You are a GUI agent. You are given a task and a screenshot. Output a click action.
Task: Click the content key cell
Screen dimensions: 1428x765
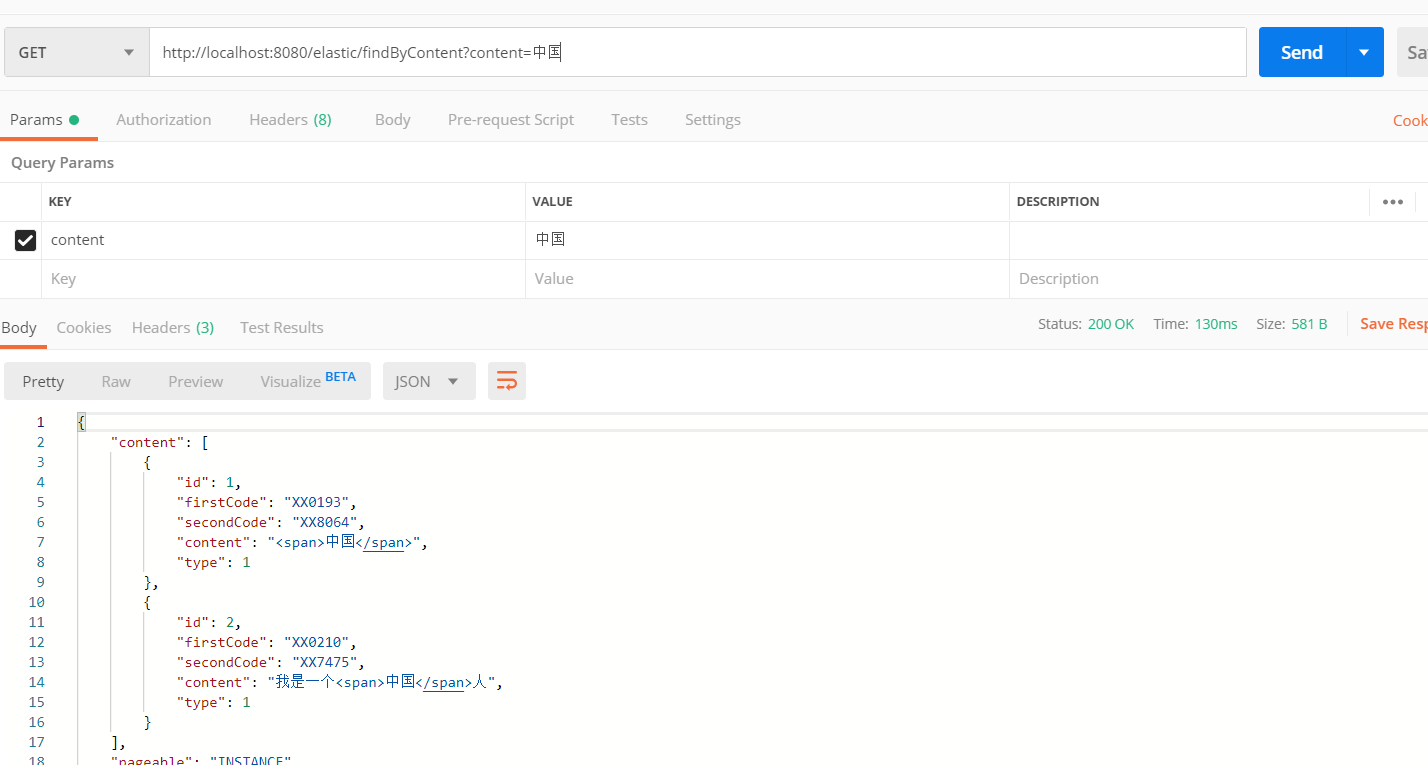284,240
